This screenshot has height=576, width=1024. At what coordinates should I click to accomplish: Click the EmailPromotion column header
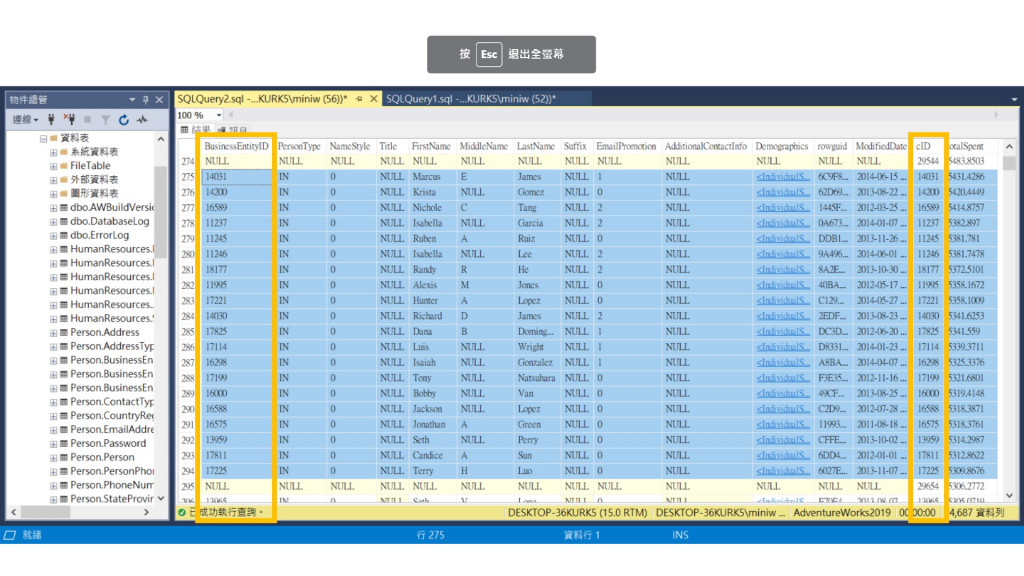coord(626,146)
